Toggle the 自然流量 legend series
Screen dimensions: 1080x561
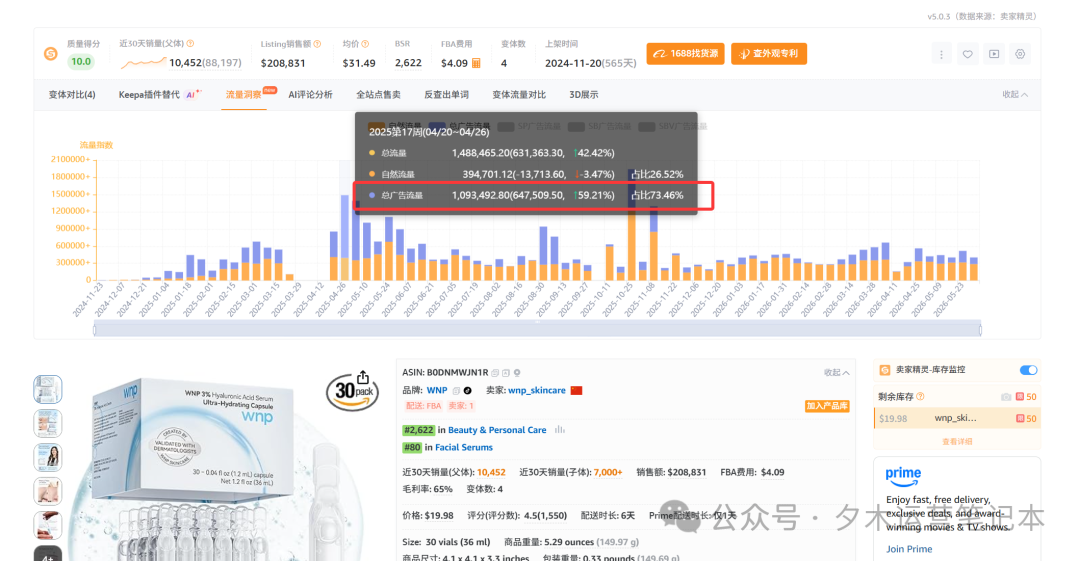coord(395,126)
